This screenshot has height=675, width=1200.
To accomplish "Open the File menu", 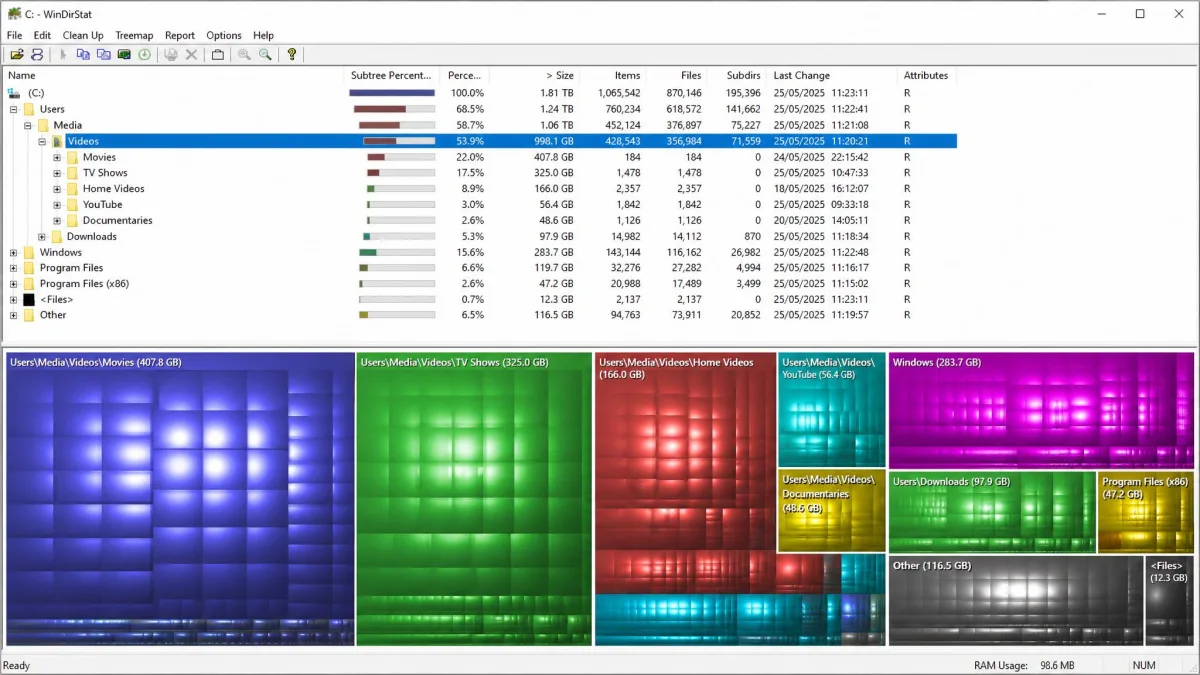I will point(14,35).
